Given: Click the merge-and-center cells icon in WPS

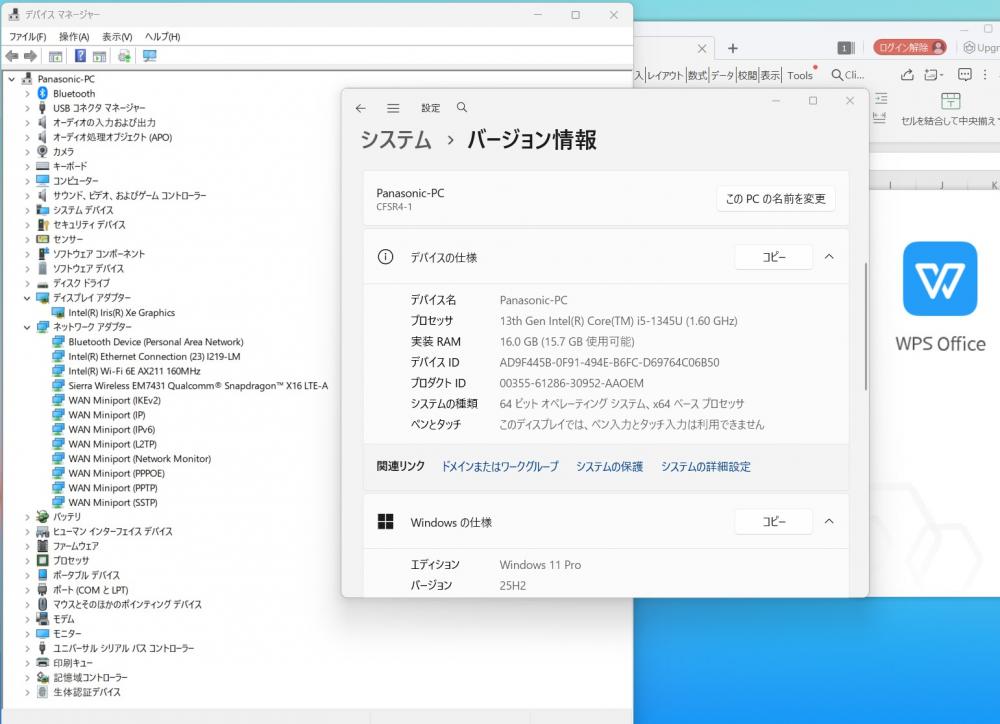Looking at the screenshot, I should [x=950, y=100].
